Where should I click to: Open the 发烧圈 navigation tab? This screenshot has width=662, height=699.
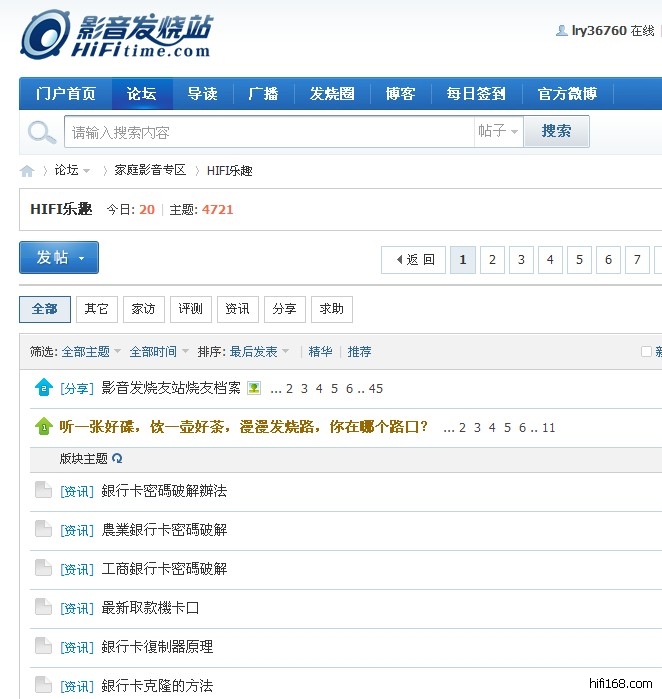click(332, 94)
